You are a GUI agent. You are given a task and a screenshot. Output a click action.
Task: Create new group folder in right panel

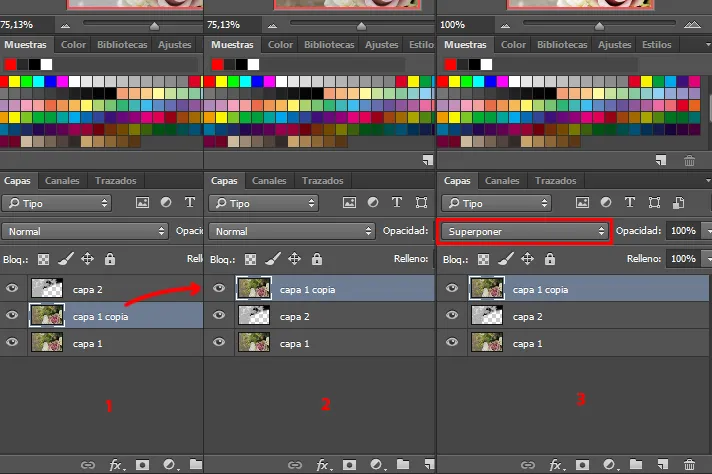(x=636, y=464)
